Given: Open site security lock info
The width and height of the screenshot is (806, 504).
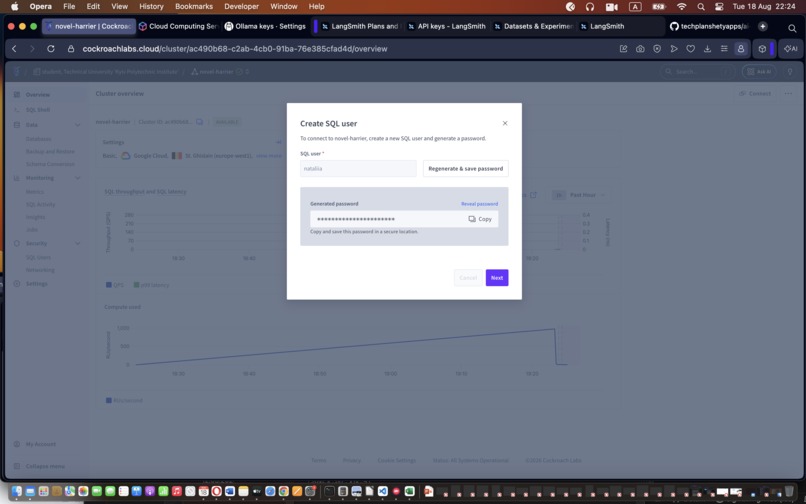Looking at the screenshot, I should pos(71,49).
